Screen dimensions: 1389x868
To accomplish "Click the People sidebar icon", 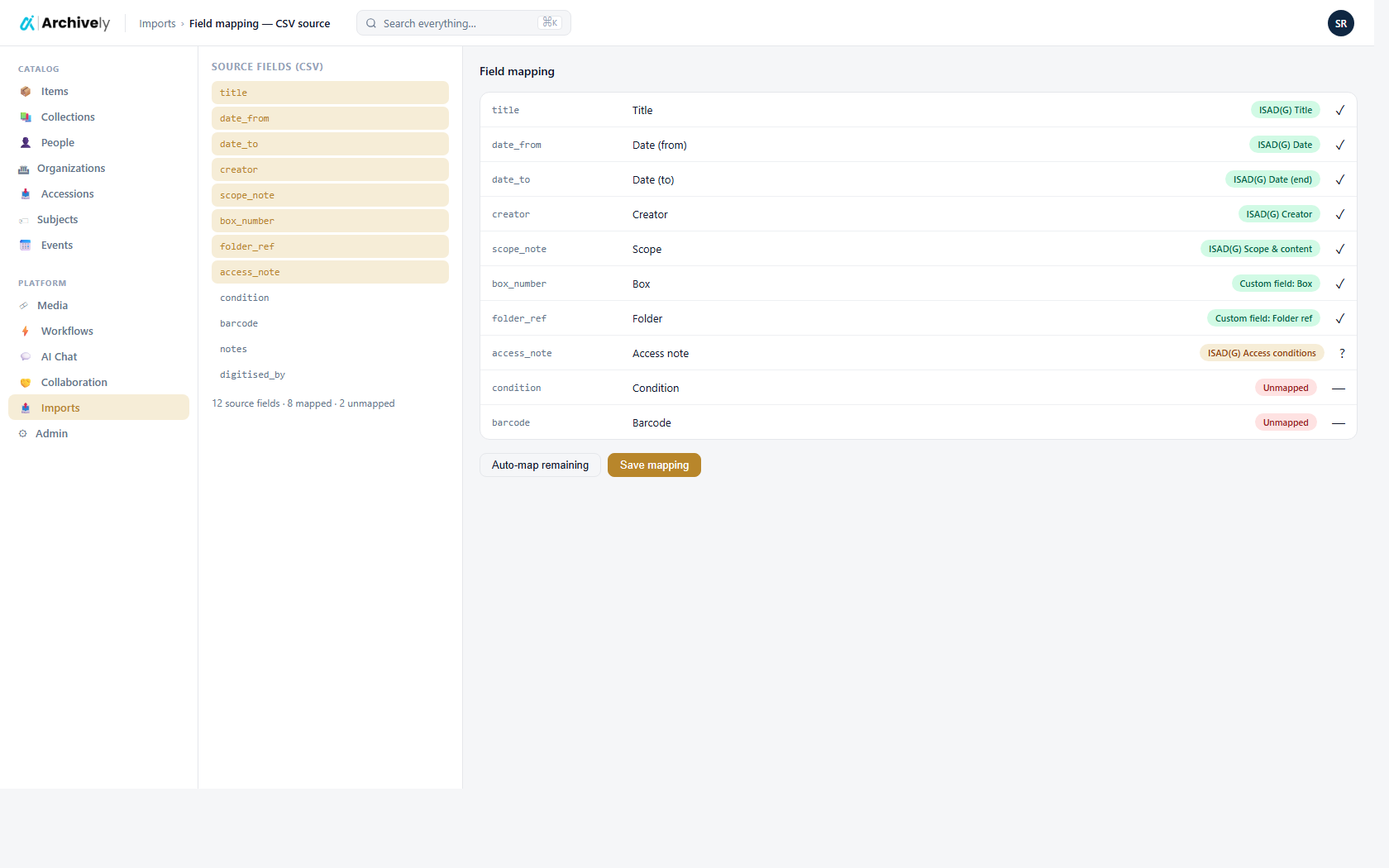I will 26,143.
